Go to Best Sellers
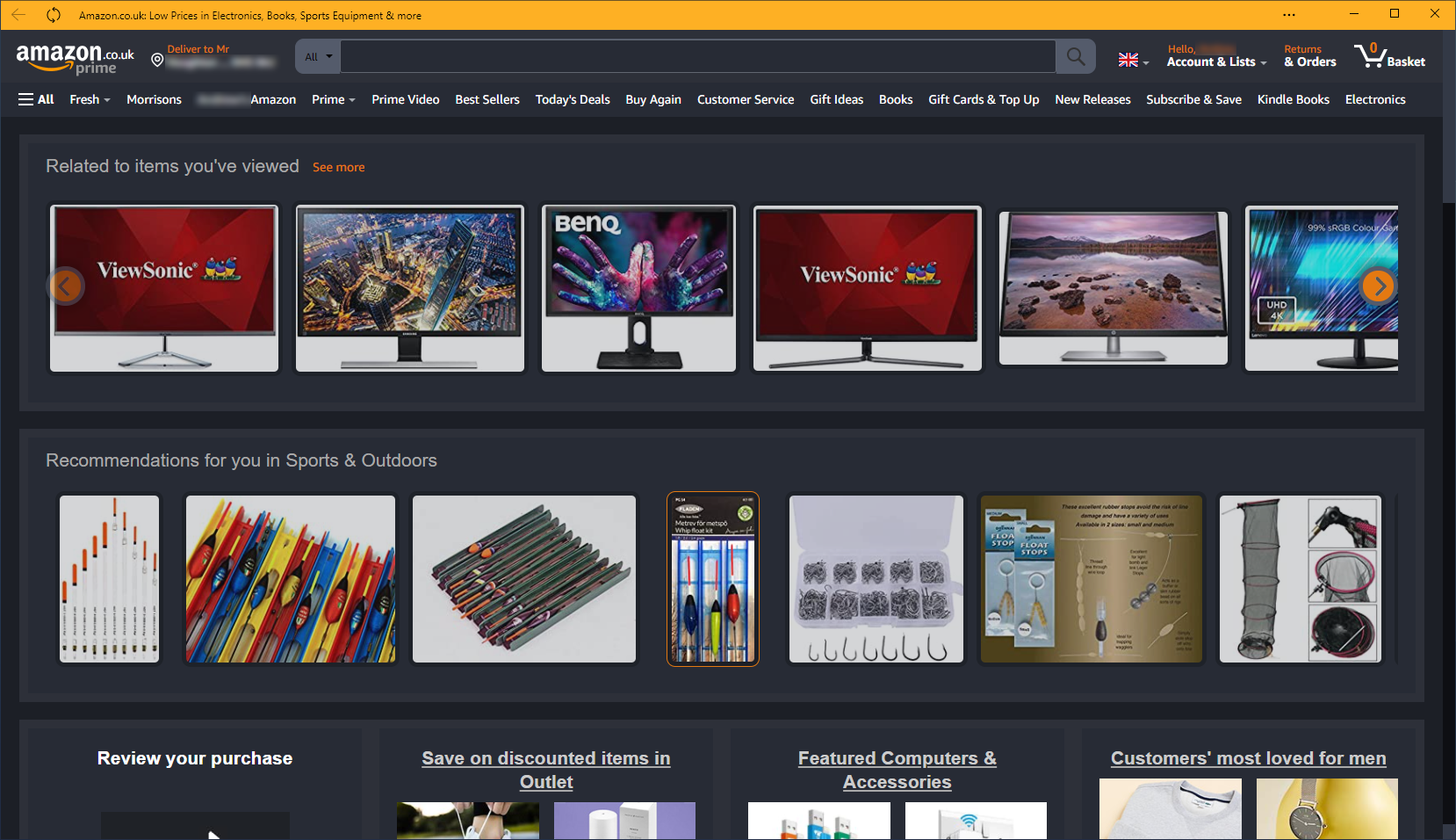 coord(487,99)
